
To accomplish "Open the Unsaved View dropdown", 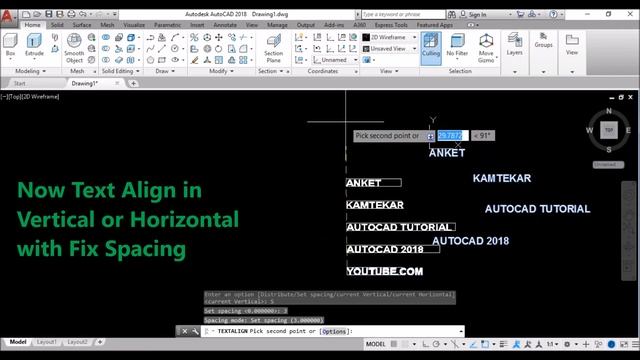I will 390,49.
